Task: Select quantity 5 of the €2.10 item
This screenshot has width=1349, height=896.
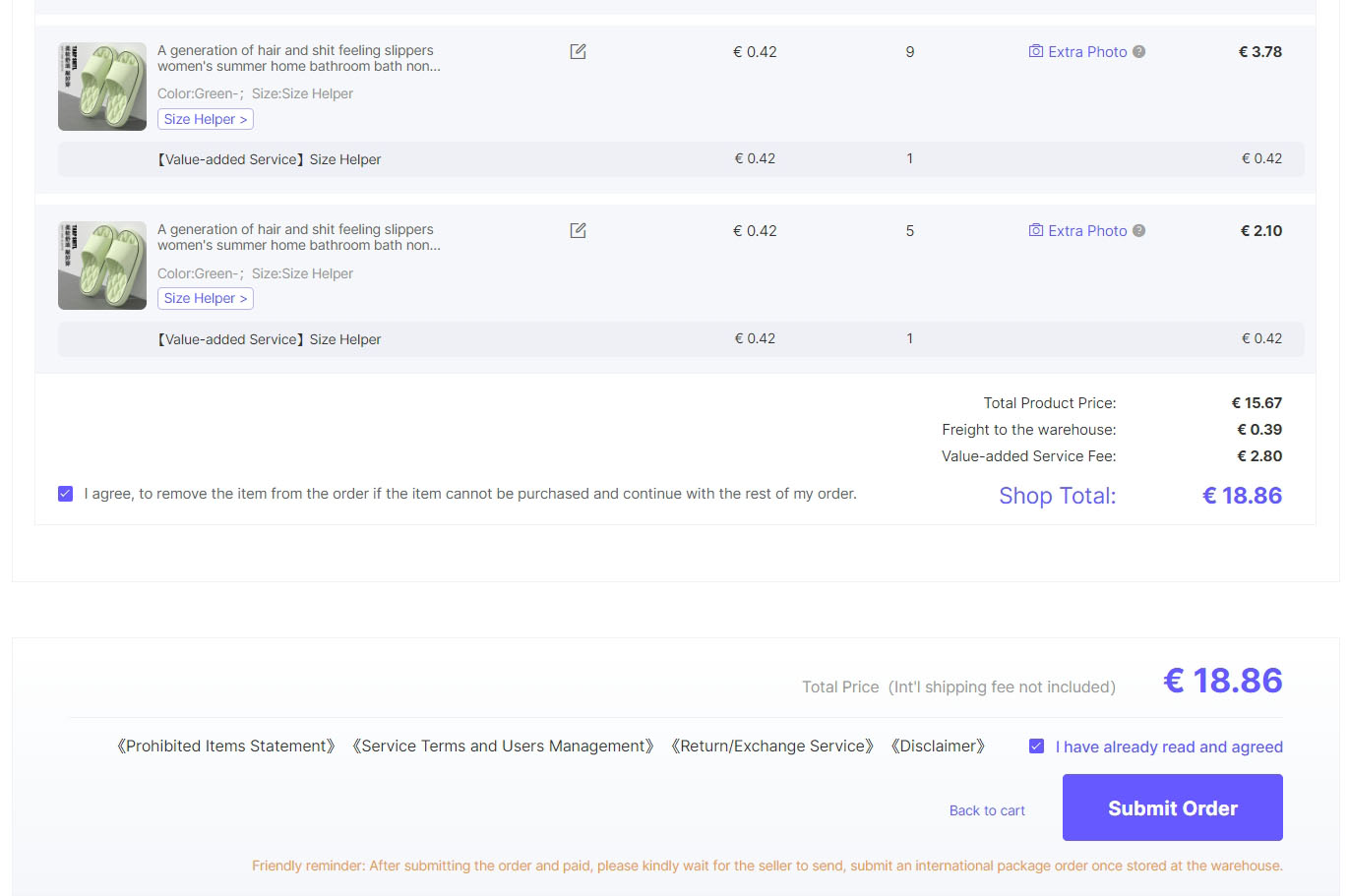Action: 910,230
